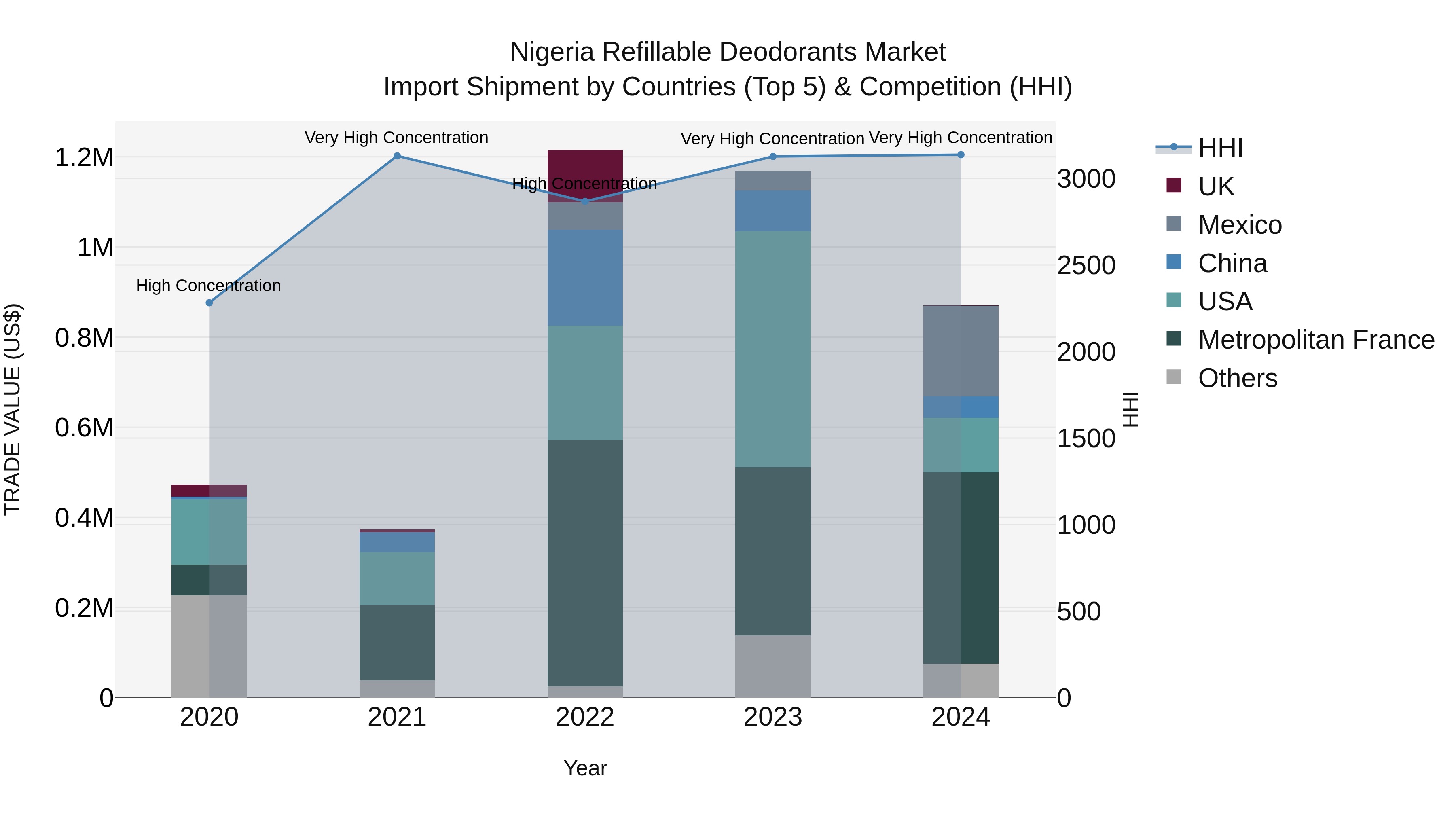Click the 'Very High Concentration' label above 2021
Image resolution: width=1456 pixels, height=819 pixels.
click(x=396, y=138)
